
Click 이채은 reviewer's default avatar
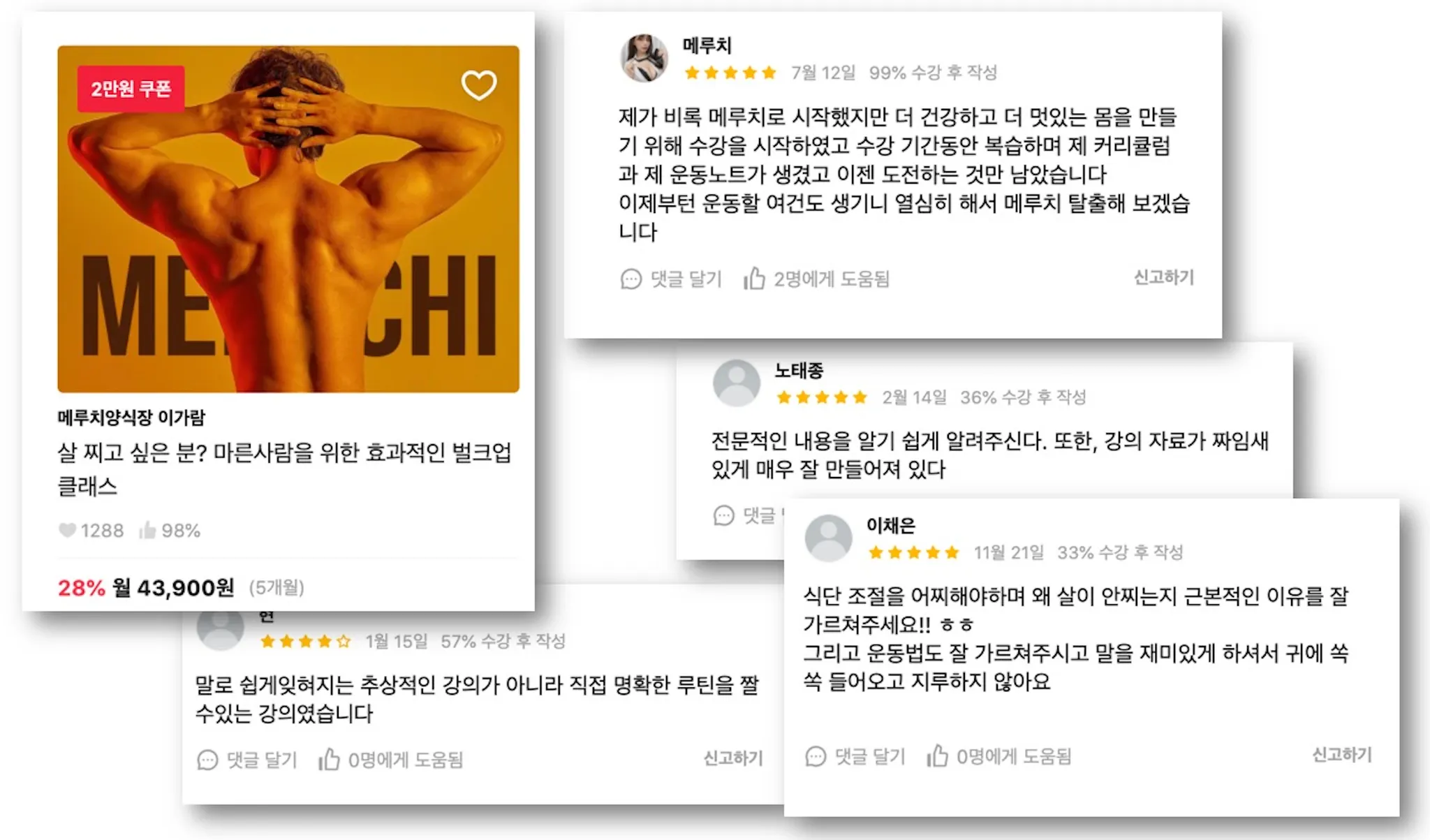[x=828, y=538]
